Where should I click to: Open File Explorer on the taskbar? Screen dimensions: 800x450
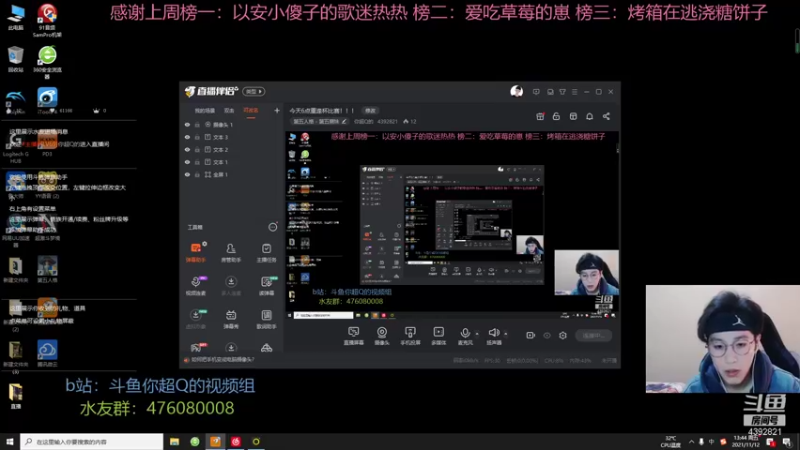coord(174,441)
